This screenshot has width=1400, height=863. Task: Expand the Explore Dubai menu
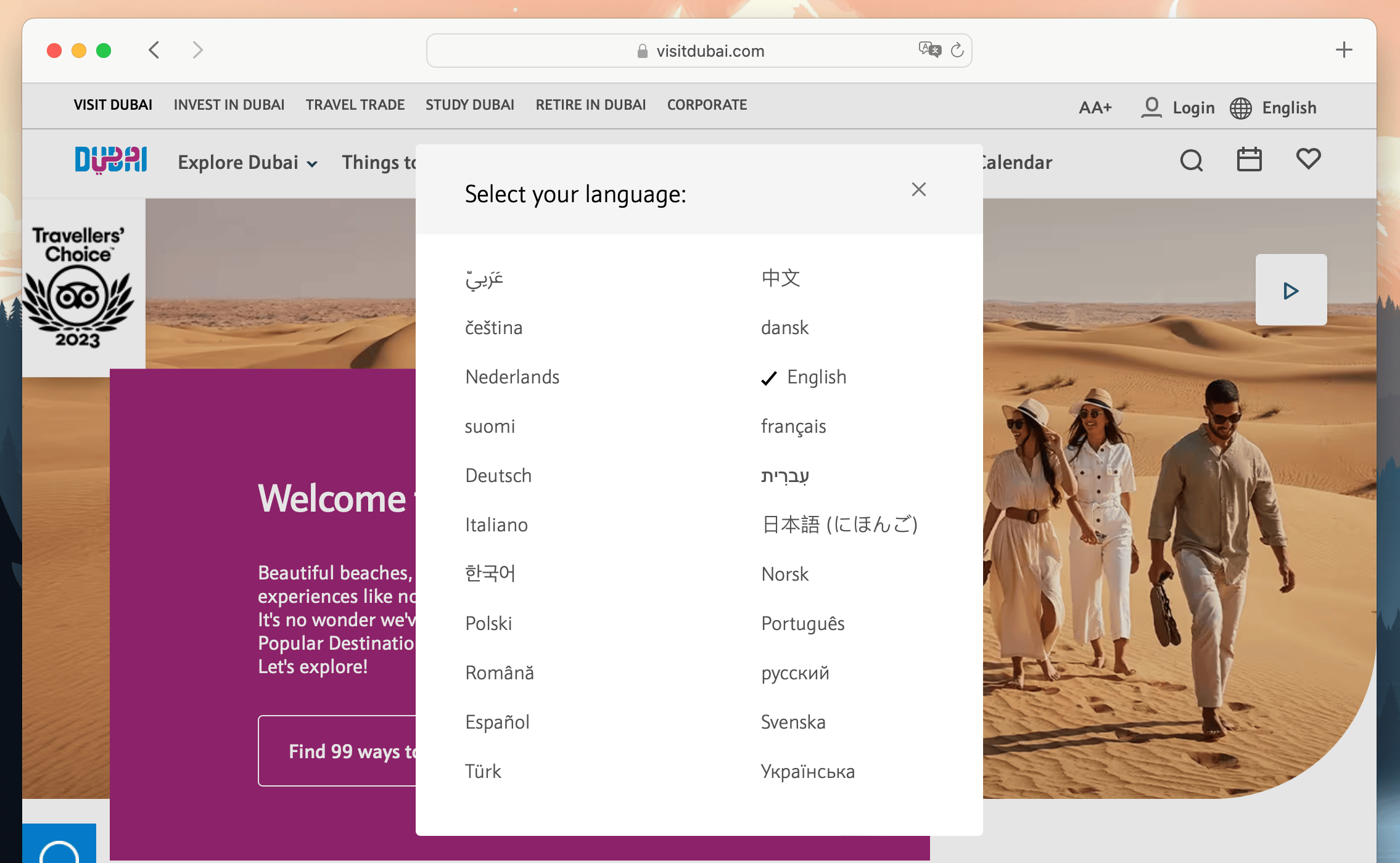[248, 162]
